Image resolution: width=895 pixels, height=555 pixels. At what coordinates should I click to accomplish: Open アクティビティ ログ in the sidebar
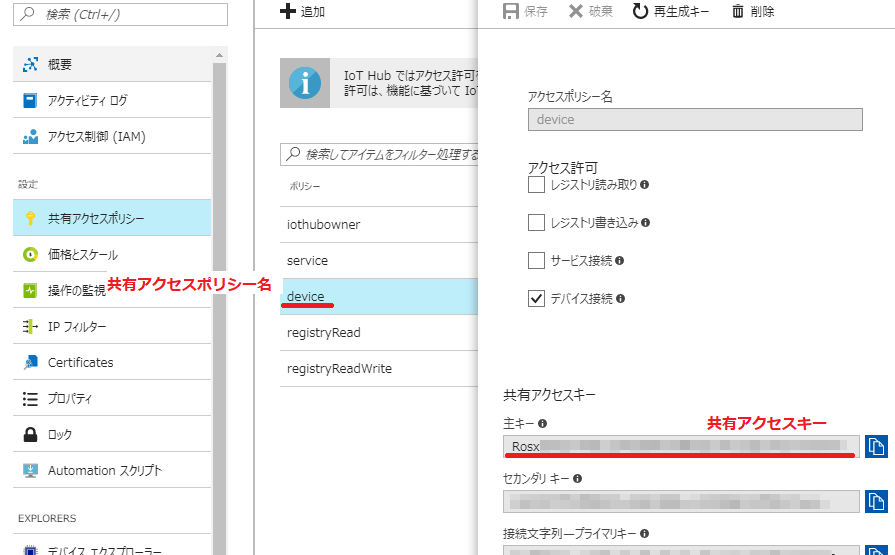[112, 100]
